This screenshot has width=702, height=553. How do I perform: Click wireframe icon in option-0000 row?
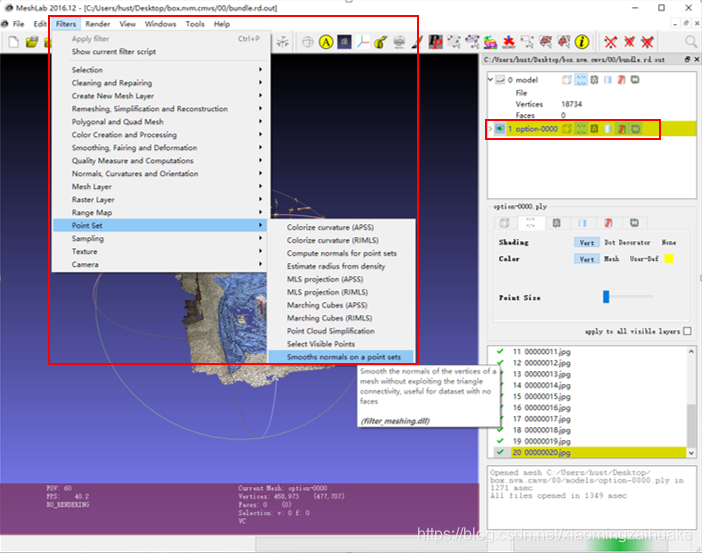pos(594,129)
